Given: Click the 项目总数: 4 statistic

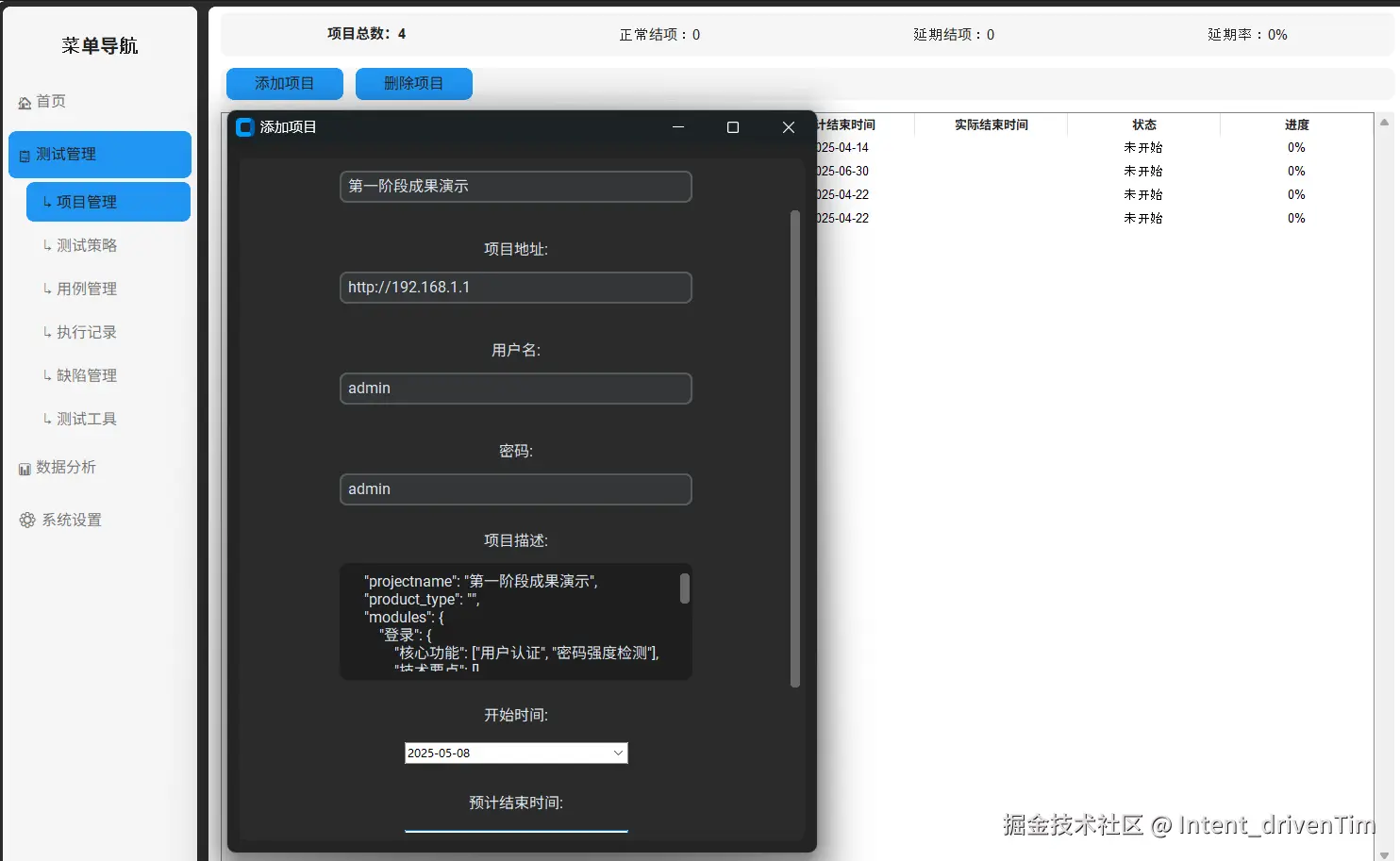Looking at the screenshot, I should click(x=366, y=34).
